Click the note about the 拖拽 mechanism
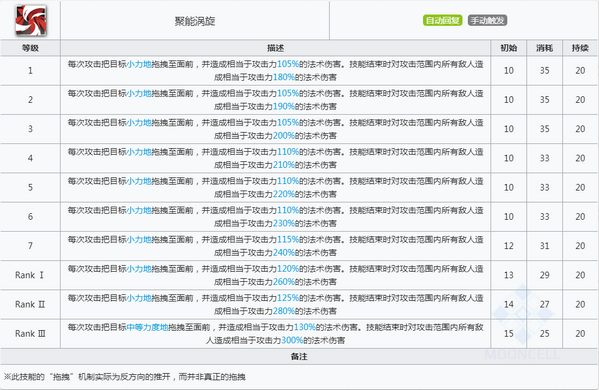This screenshot has height=390, width=599. pos(125,377)
